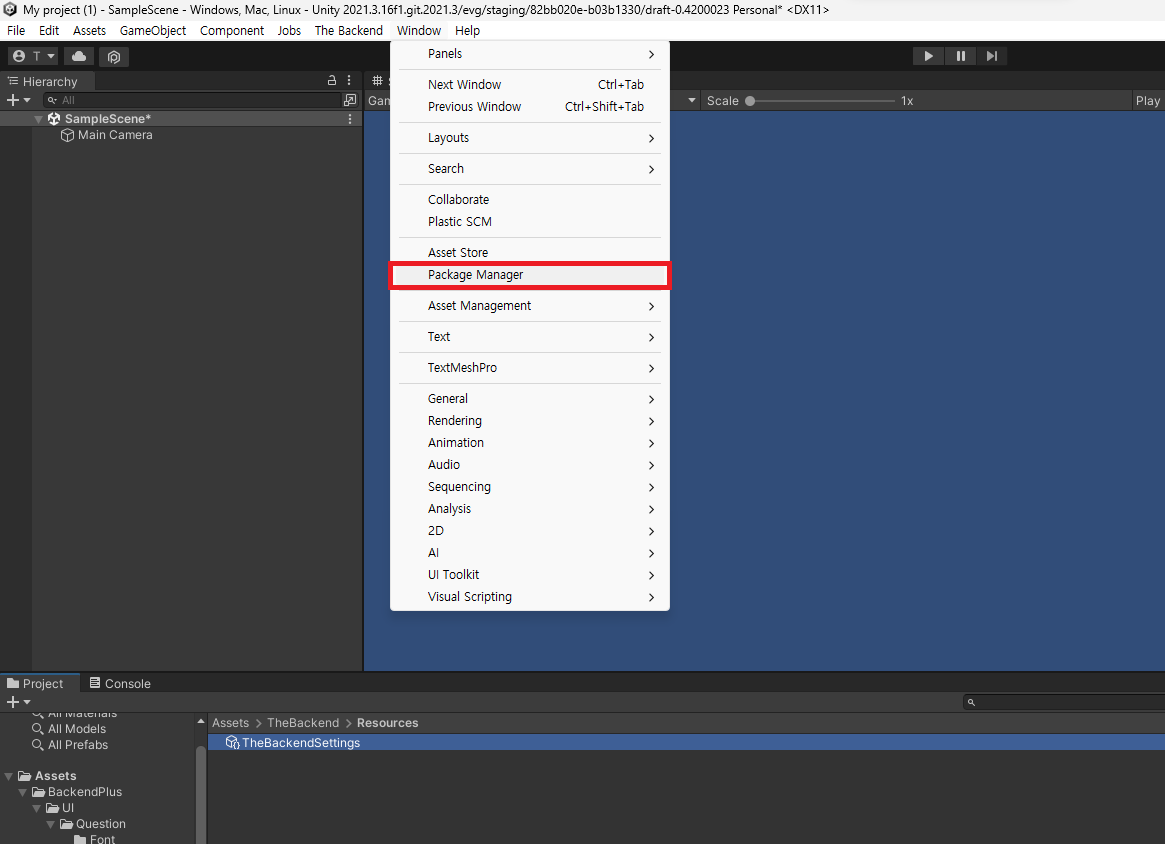Open aspect ratio dropdown arrow left of Scale
This screenshot has height=844, width=1165.
pyautogui.click(x=692, y=100)
